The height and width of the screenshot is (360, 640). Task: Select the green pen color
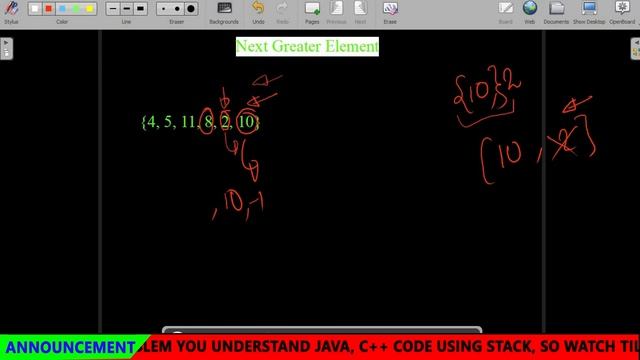click(76, 9)
